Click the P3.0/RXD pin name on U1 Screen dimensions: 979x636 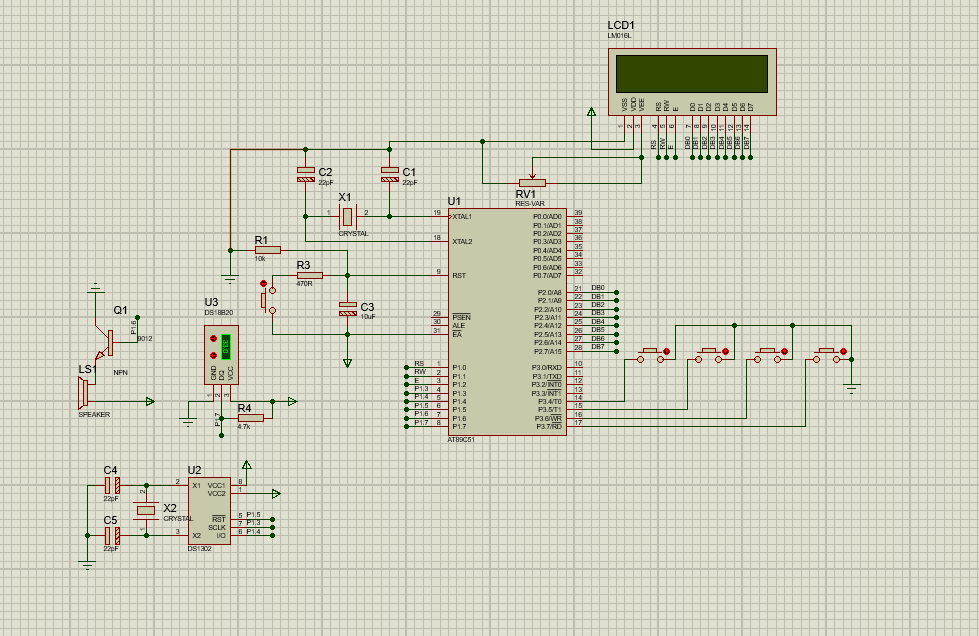pos(547,368)
